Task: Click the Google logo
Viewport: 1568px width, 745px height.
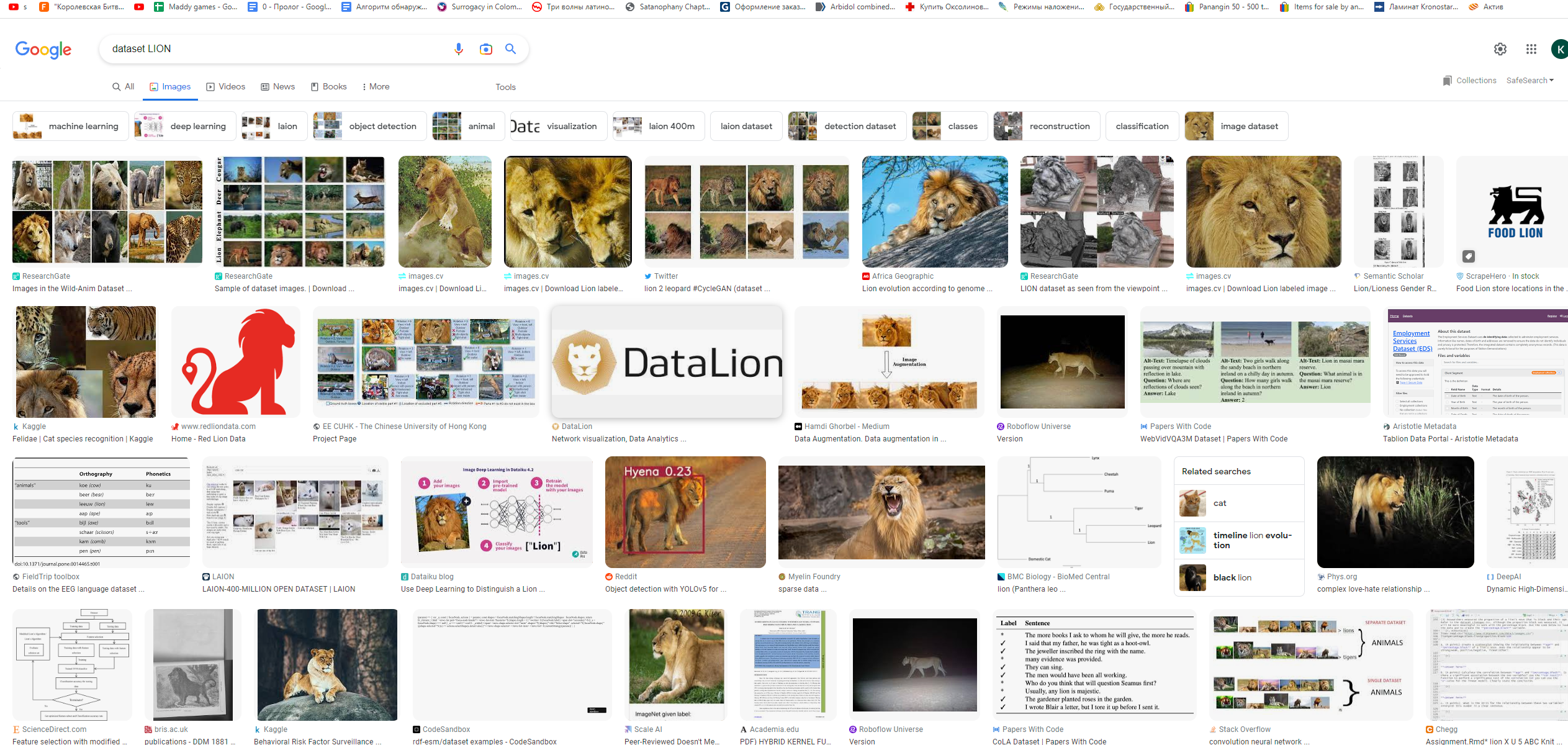Action: point(43,49)
